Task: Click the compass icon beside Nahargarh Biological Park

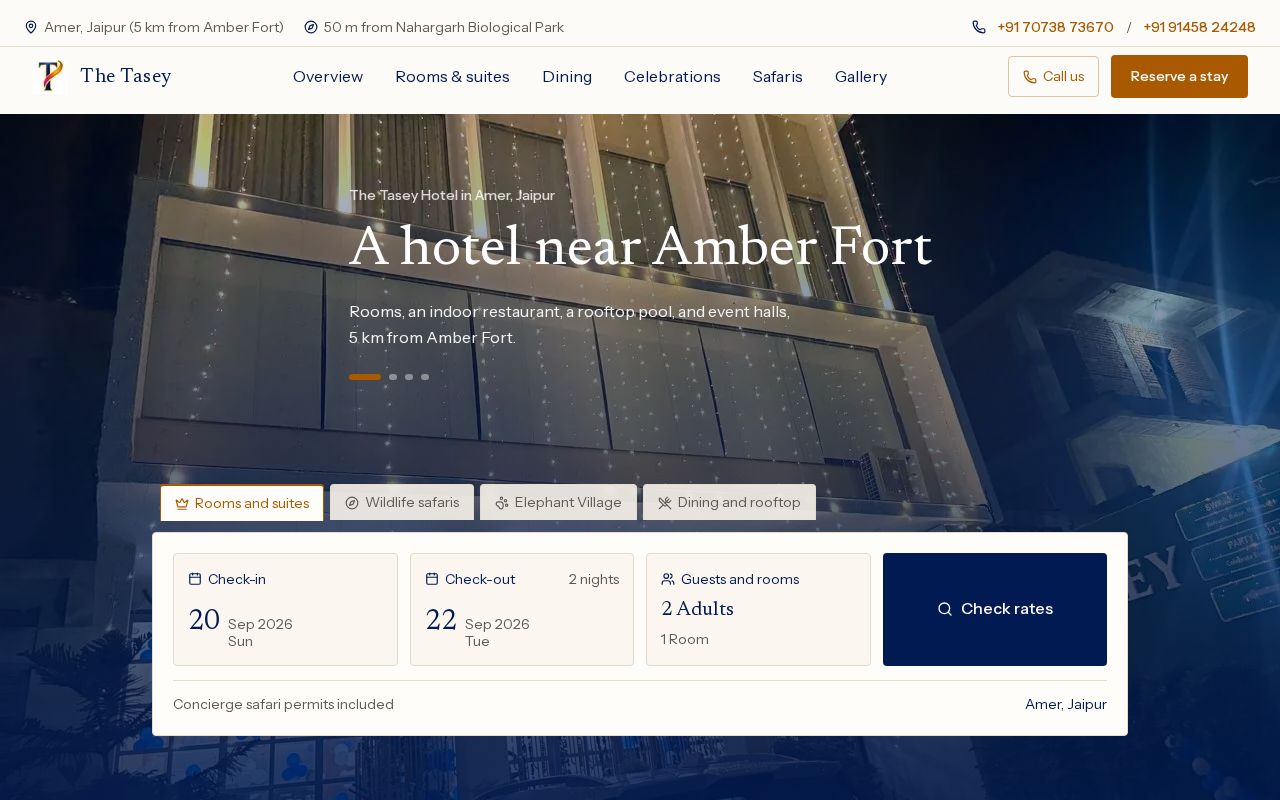Action: 311,27
